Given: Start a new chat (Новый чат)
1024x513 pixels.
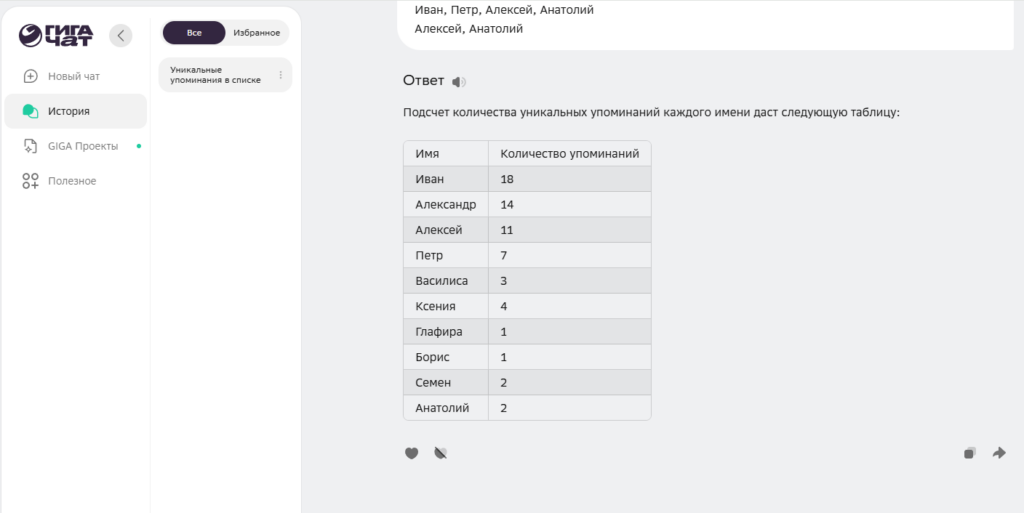Looking at the screenshot, I should coord(74,76).
